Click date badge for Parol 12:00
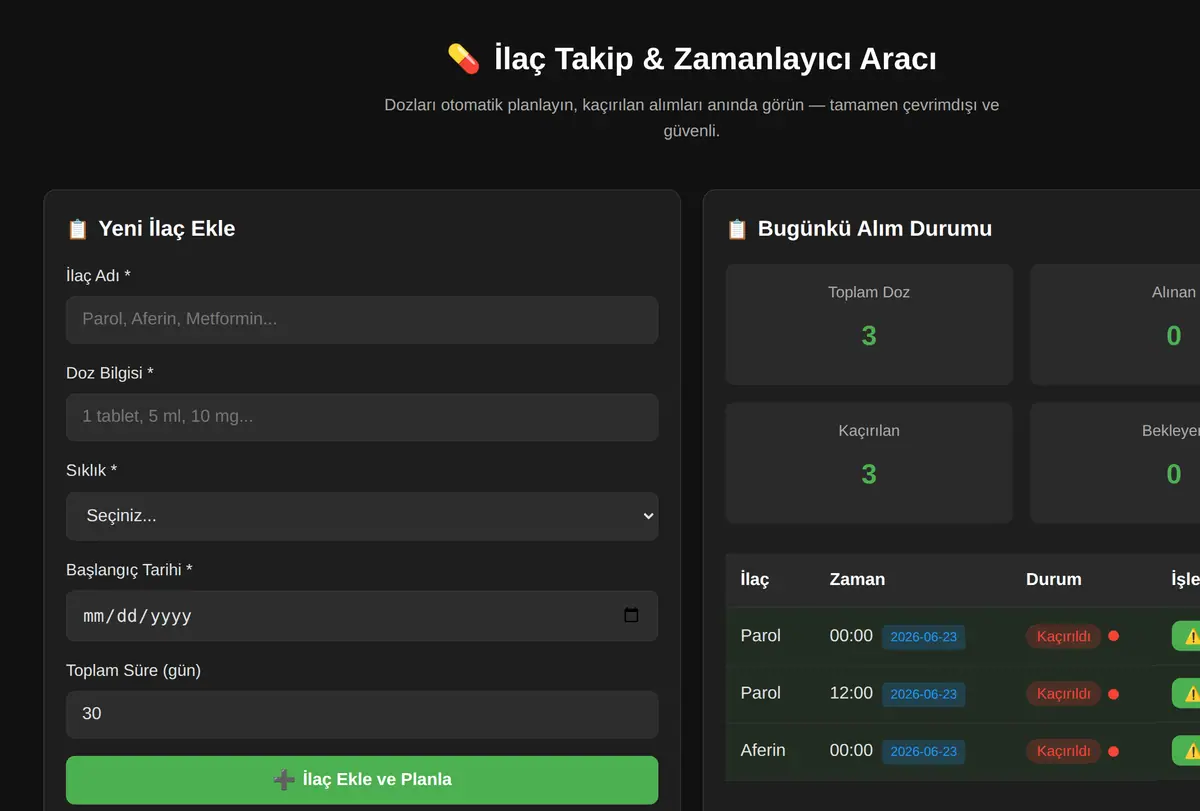 click(923, 694)
